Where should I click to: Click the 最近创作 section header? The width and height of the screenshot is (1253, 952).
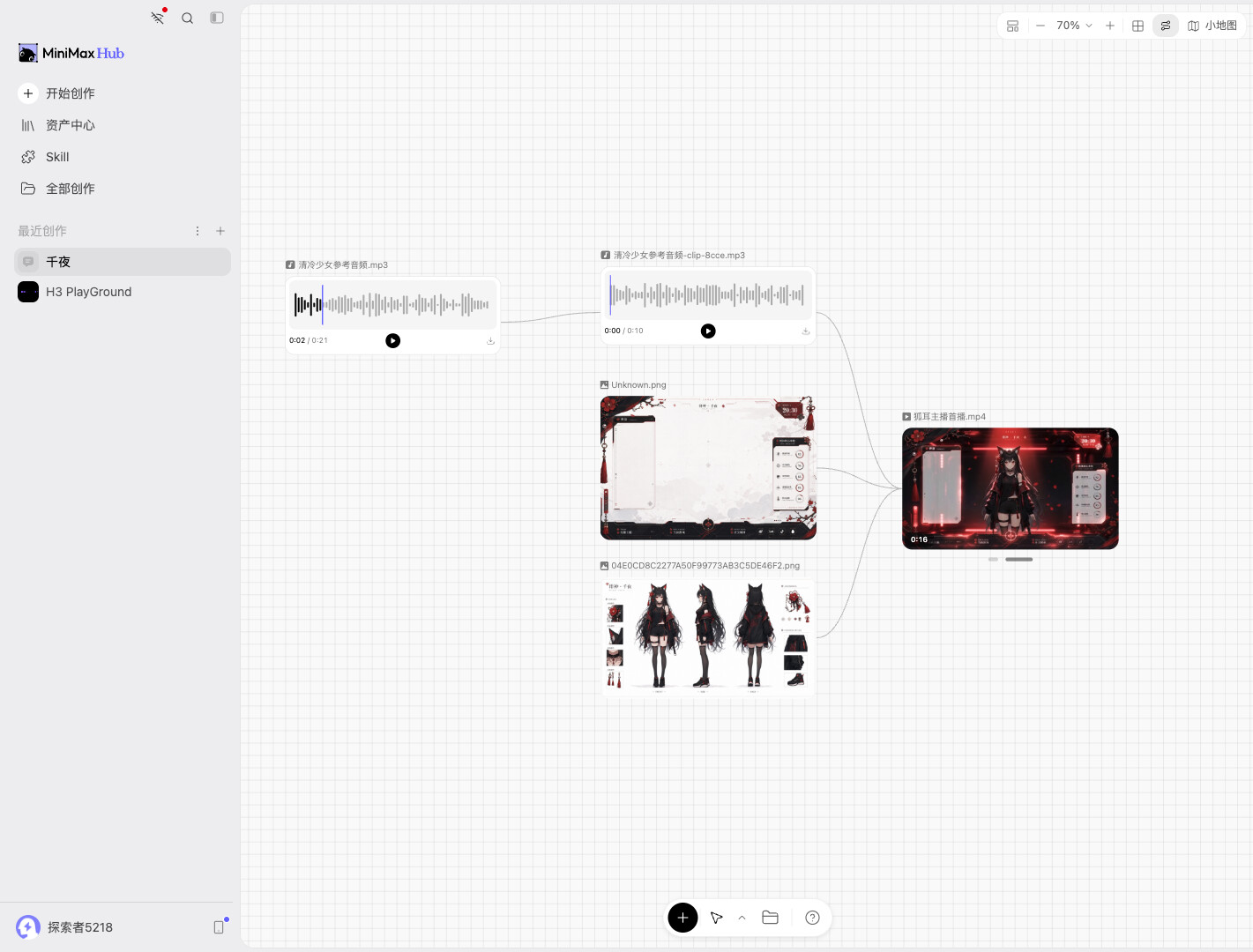pos(42,231)
